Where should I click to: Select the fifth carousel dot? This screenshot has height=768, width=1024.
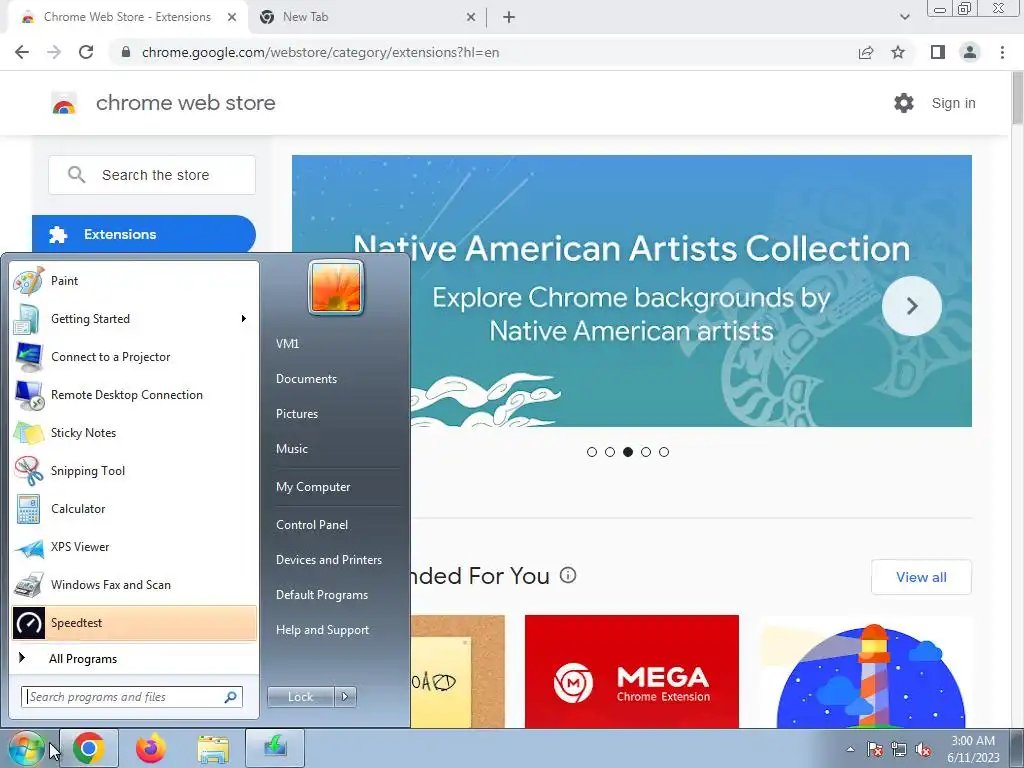click(x=664, y=452)
